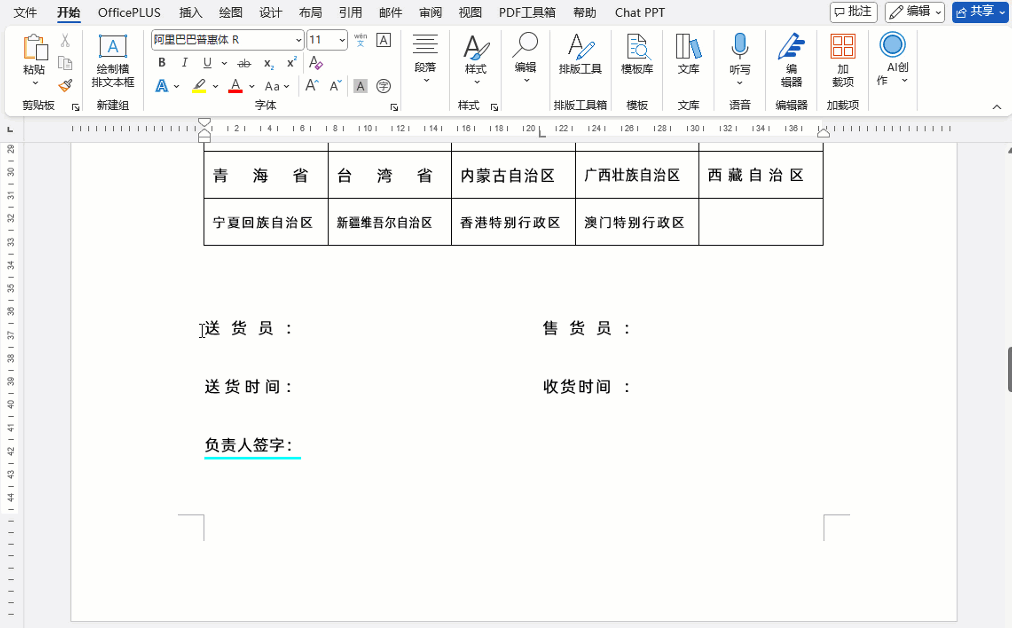The width and height of the screenshot is (1012, 628).
Task: Click the character shading icon
Action: (x=360, y=86)
